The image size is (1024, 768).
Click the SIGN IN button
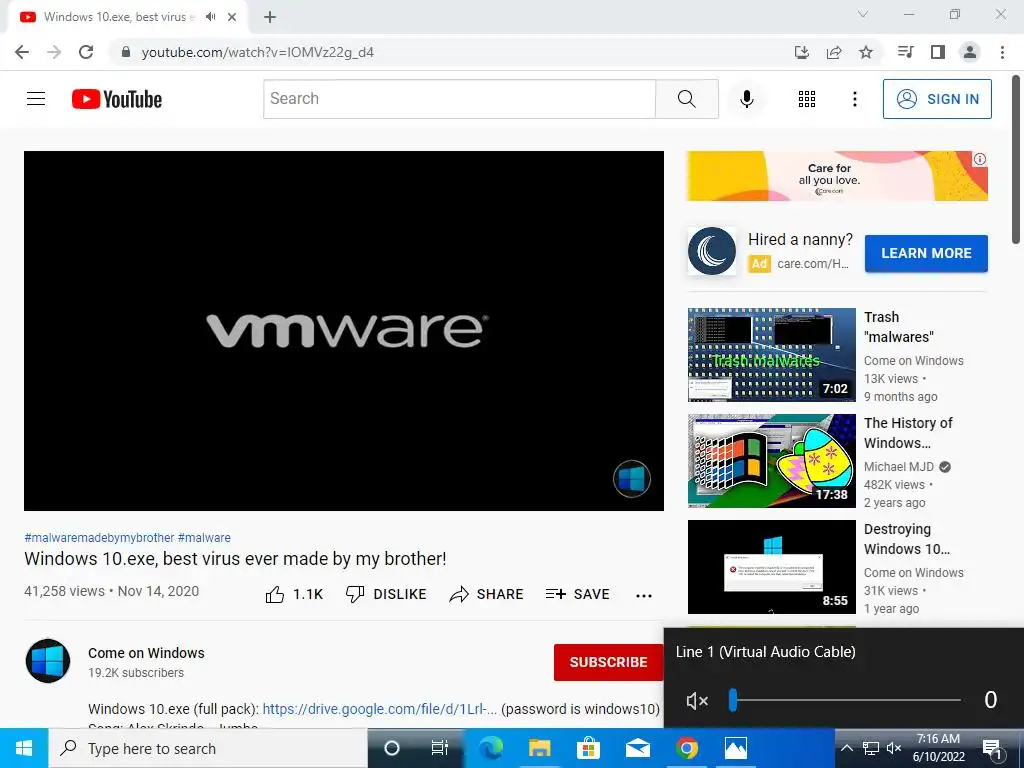tap(937, 99)
